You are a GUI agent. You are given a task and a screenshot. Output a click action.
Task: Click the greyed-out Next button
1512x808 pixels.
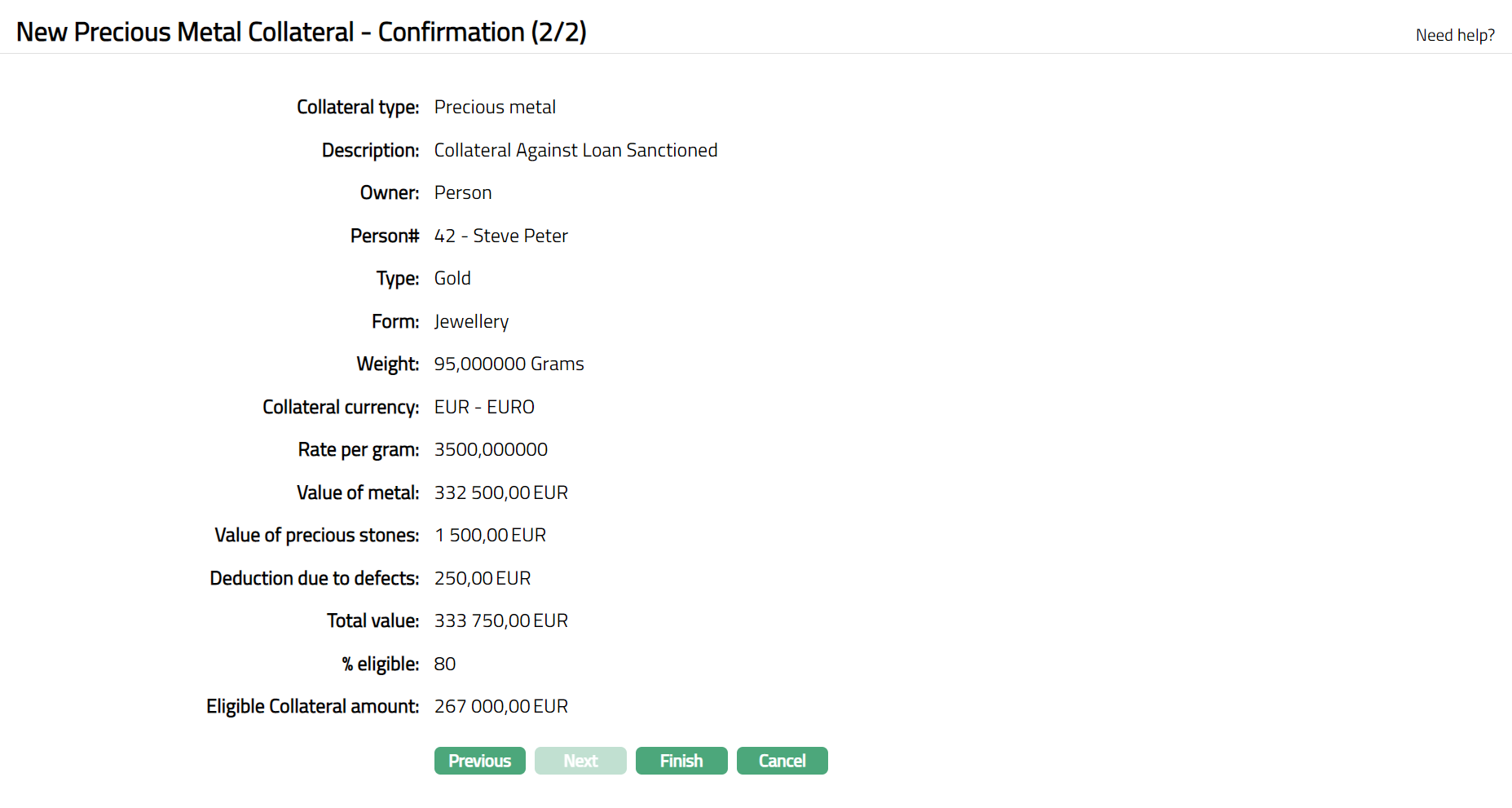click(580, 761)
